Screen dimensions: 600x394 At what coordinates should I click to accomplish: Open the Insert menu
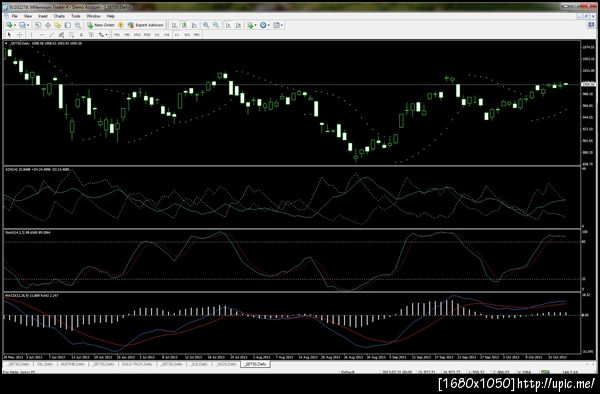click(42, 16)
